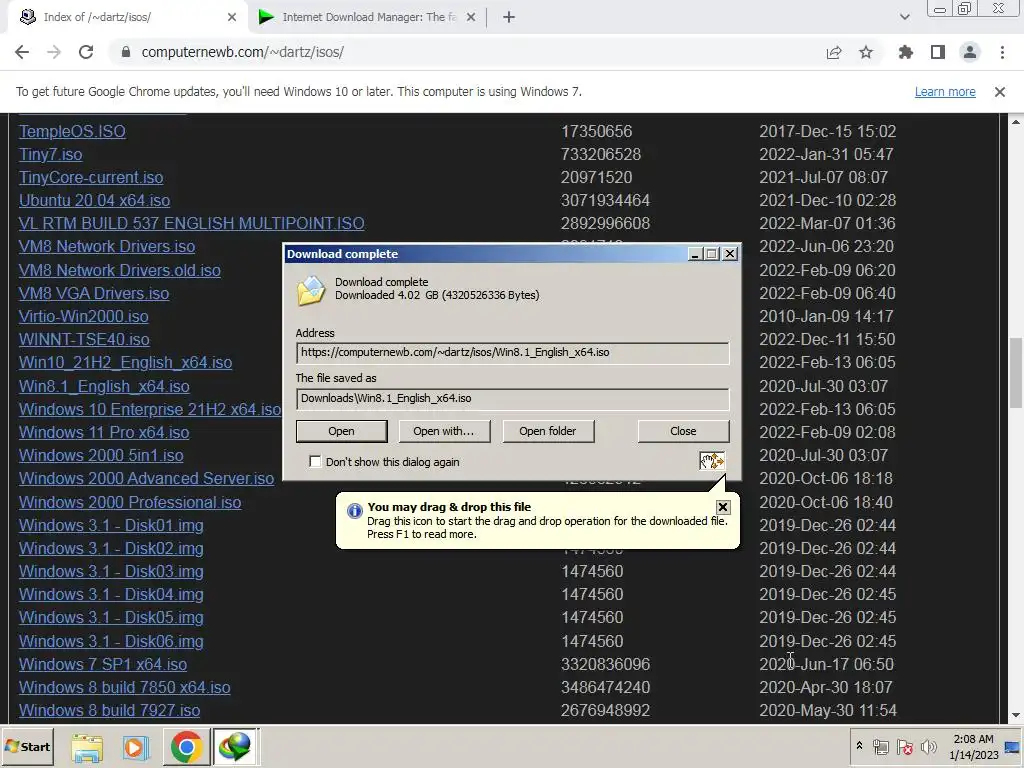
Task: Launch Windows Media Player from taskbar
Action: (136, 747)
